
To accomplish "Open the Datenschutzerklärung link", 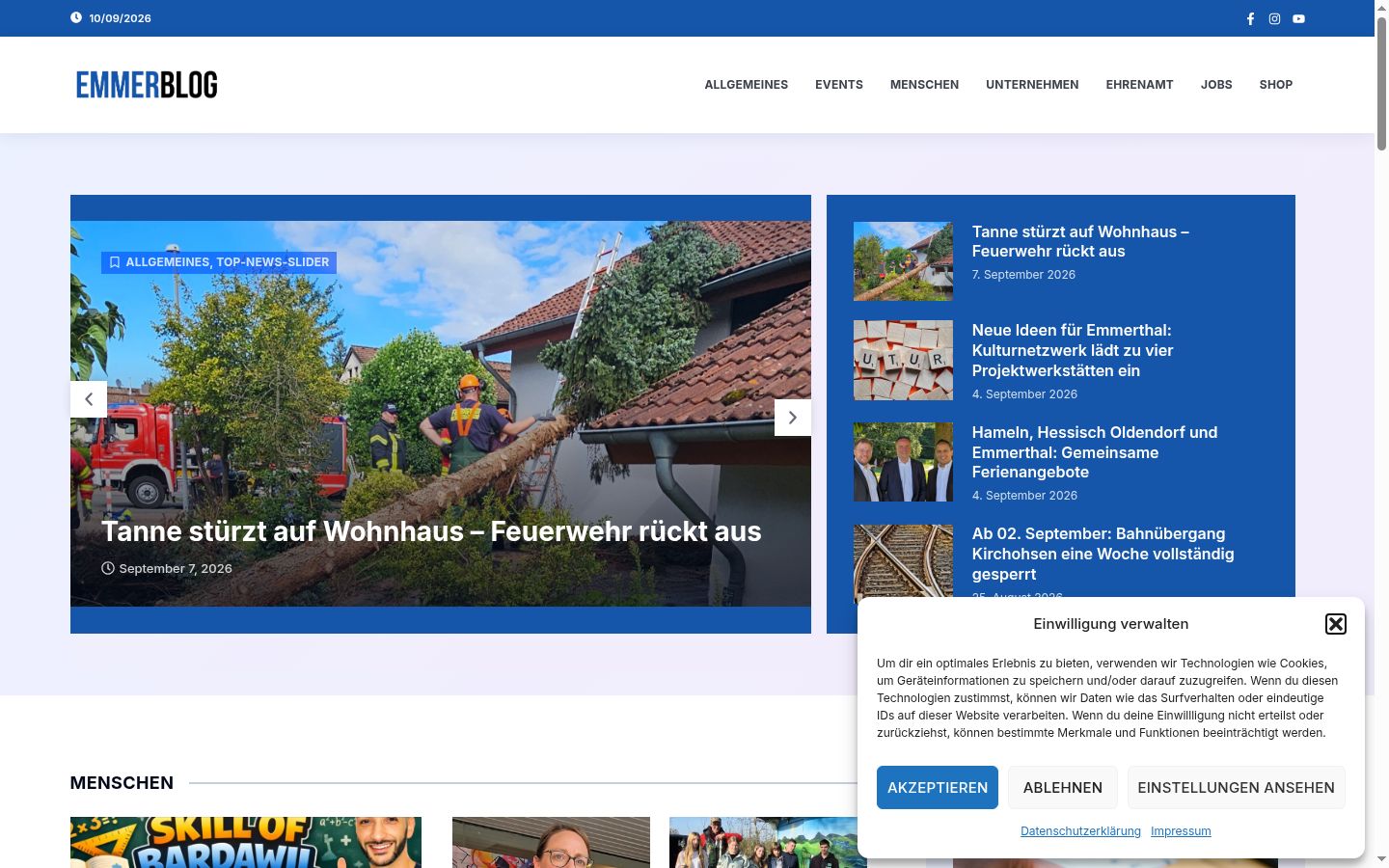I will click(x=1080, y=831).
